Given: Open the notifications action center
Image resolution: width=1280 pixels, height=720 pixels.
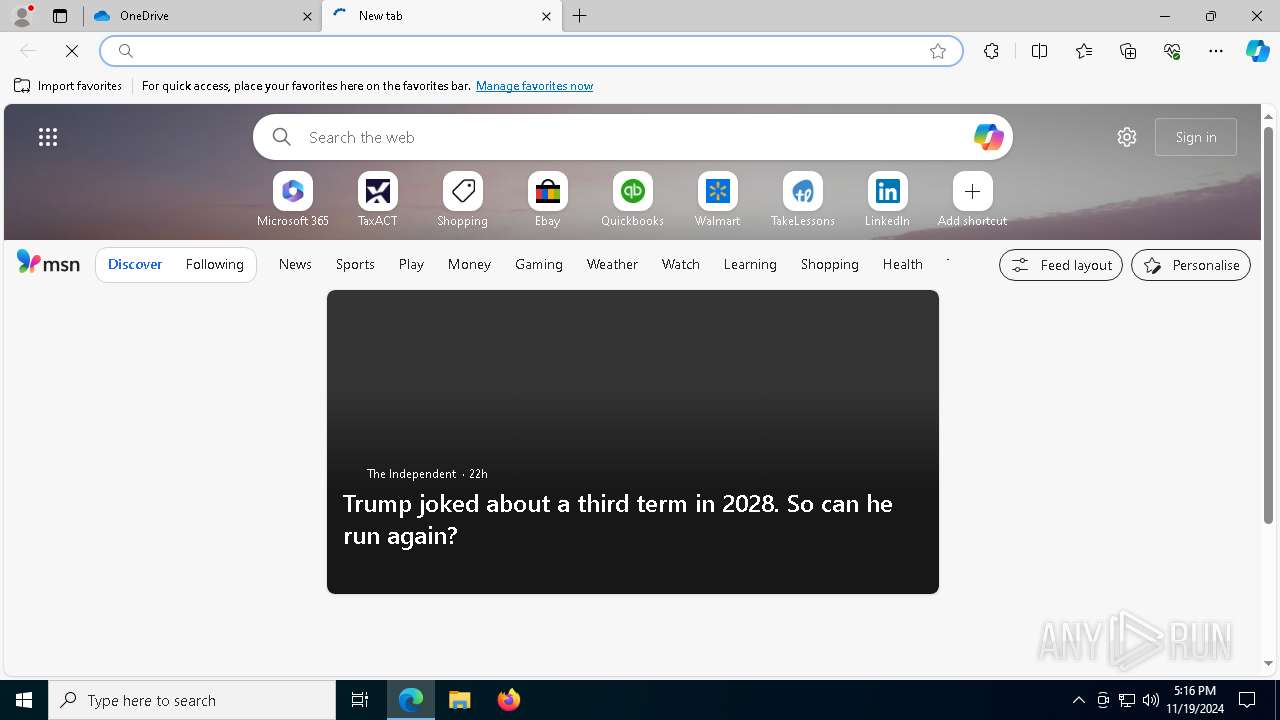Looking at the screenshot, I should pos(1247,700).
